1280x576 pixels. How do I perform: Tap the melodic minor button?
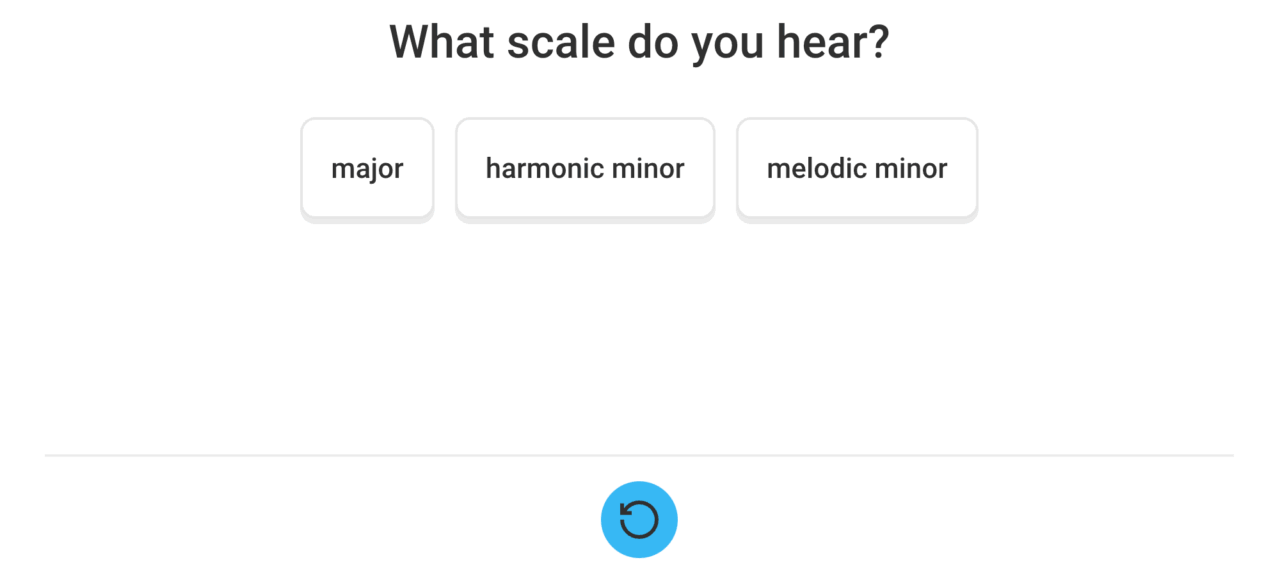pos(857,168)
